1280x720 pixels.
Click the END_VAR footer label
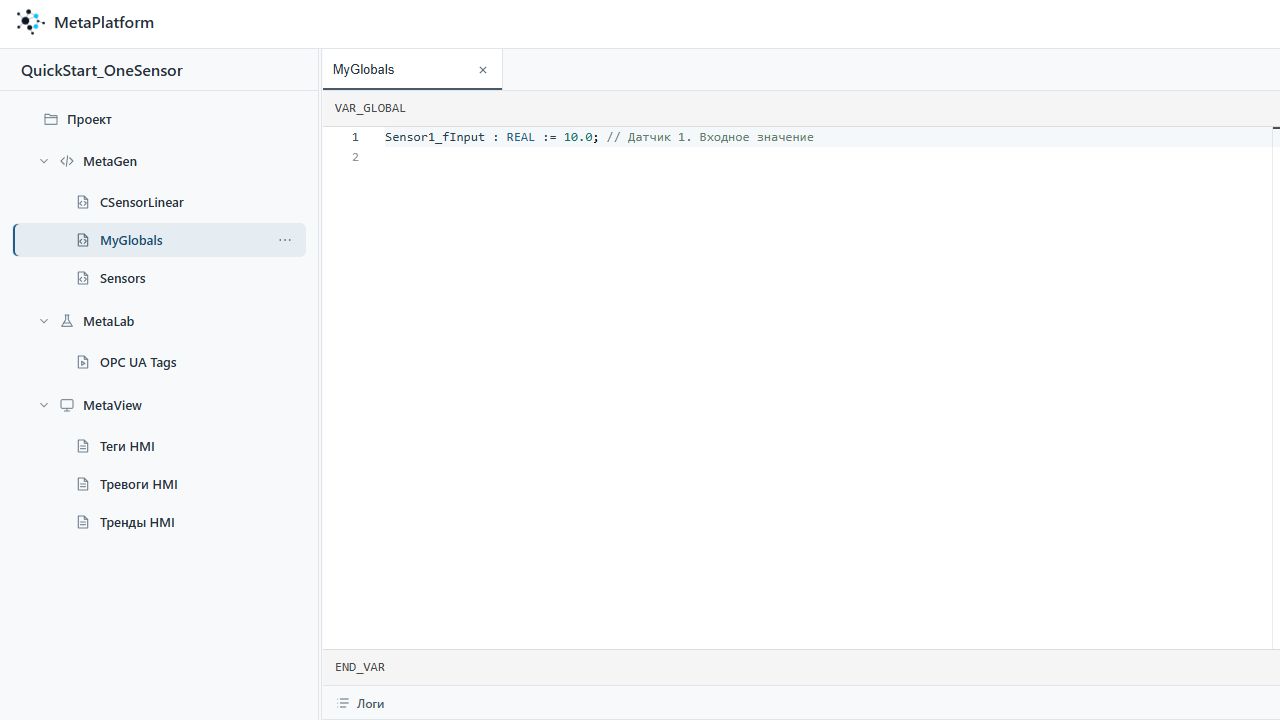point(360,667)
